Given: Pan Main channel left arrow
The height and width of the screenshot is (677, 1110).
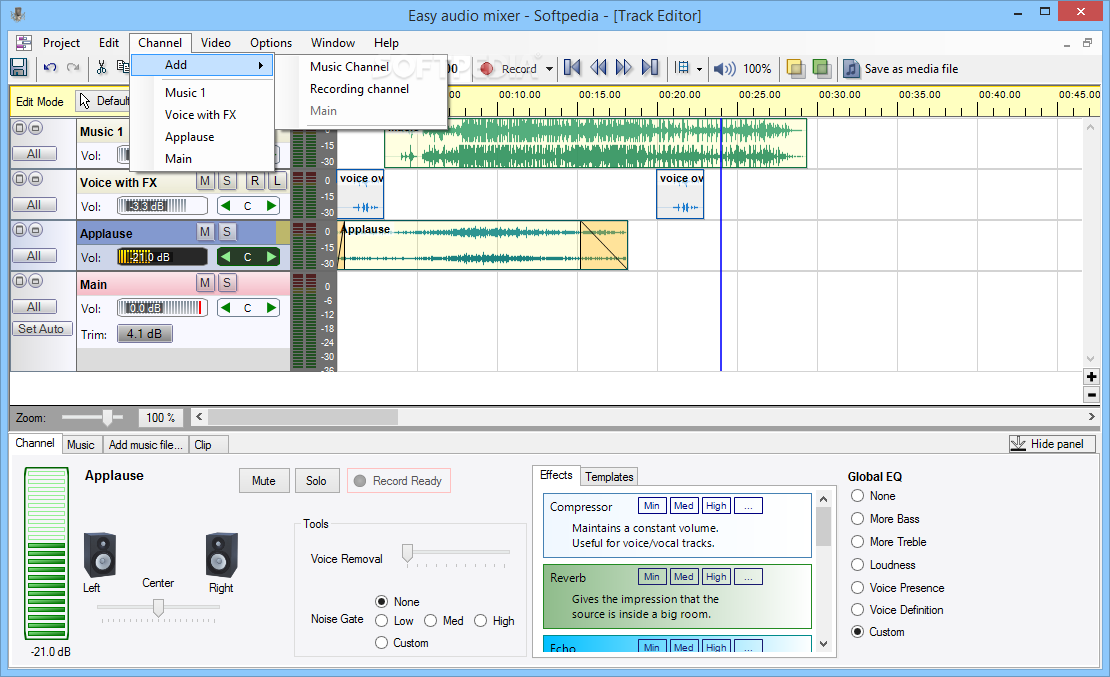Looking at the screenshot, I should coord(225,308).
